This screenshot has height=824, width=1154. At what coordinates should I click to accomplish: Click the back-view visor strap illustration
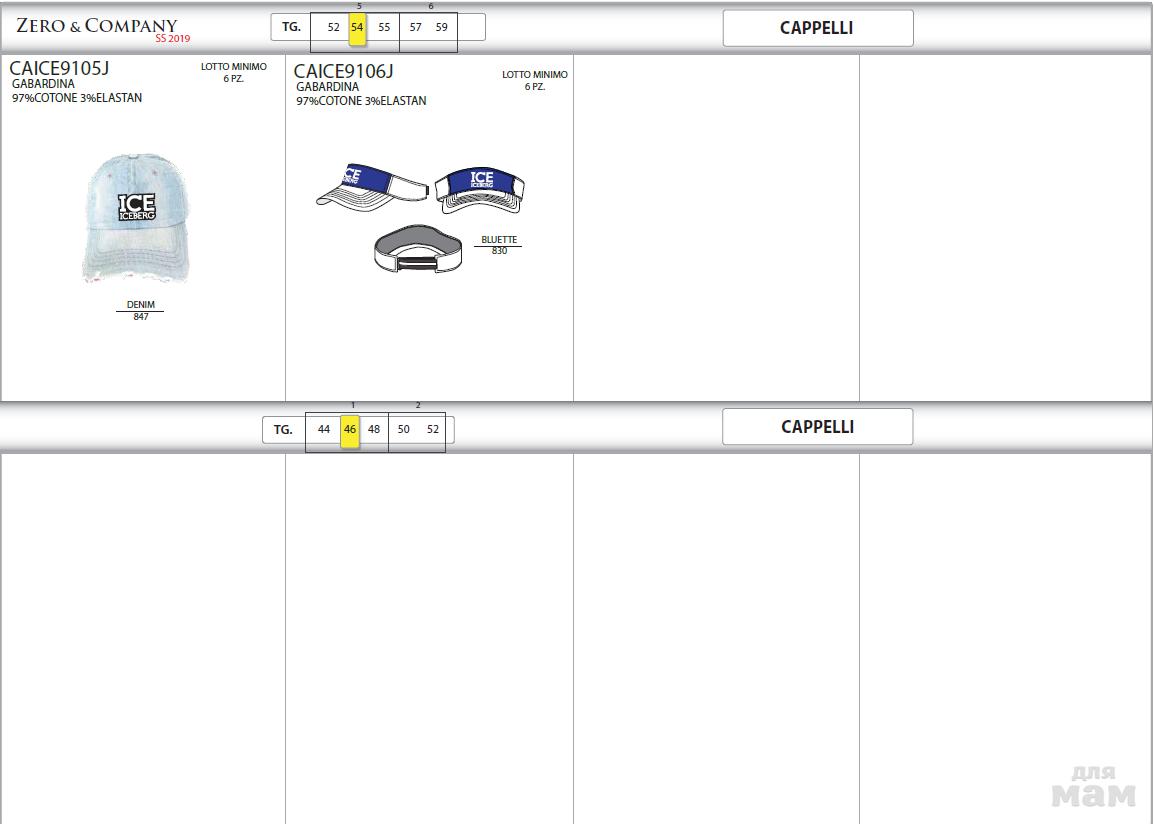point(418,250)
